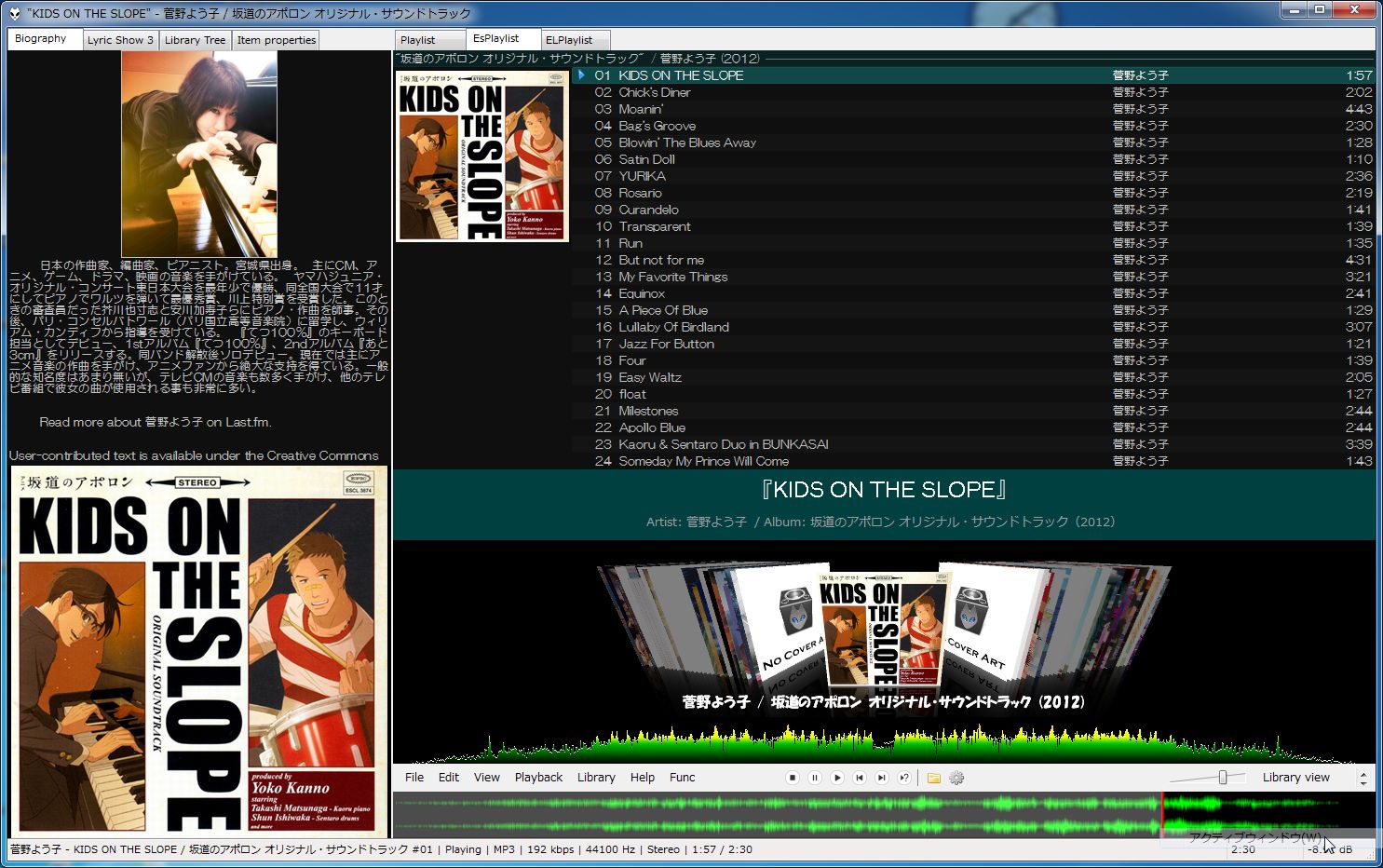Open the Edit menu
1383x868 pixels.
[449, 778]
